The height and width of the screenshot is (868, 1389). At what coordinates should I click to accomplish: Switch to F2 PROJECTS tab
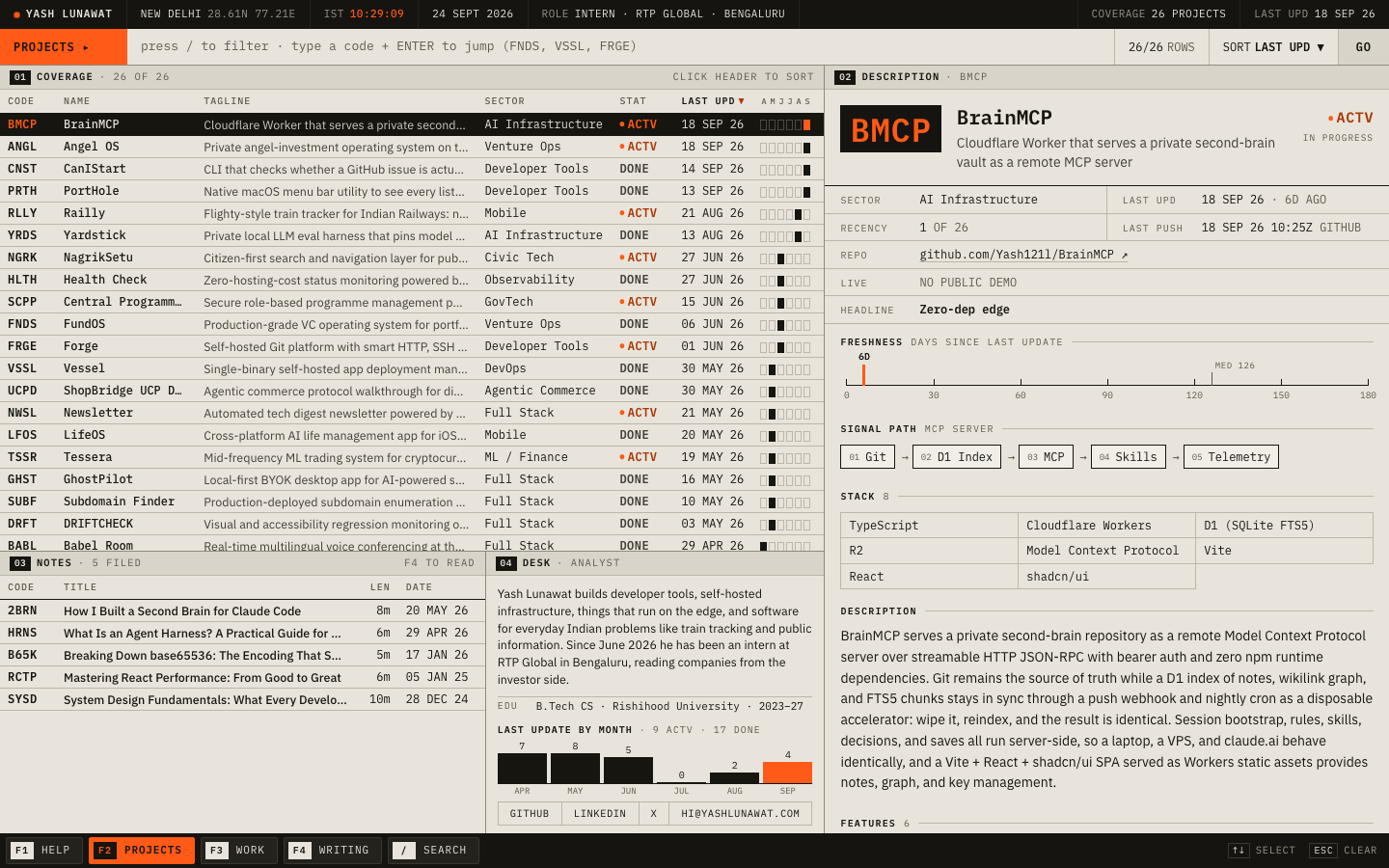(142, 851)
